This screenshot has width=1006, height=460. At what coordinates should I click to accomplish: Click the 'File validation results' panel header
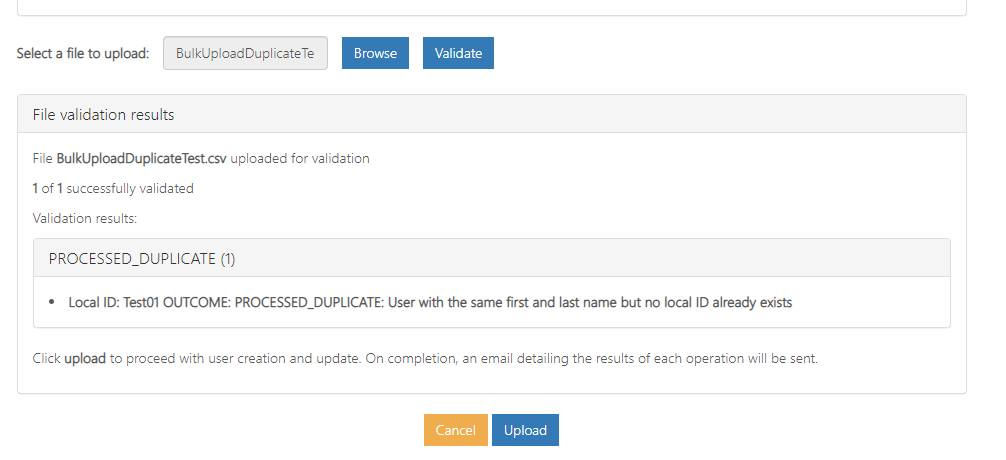(491, 114)
